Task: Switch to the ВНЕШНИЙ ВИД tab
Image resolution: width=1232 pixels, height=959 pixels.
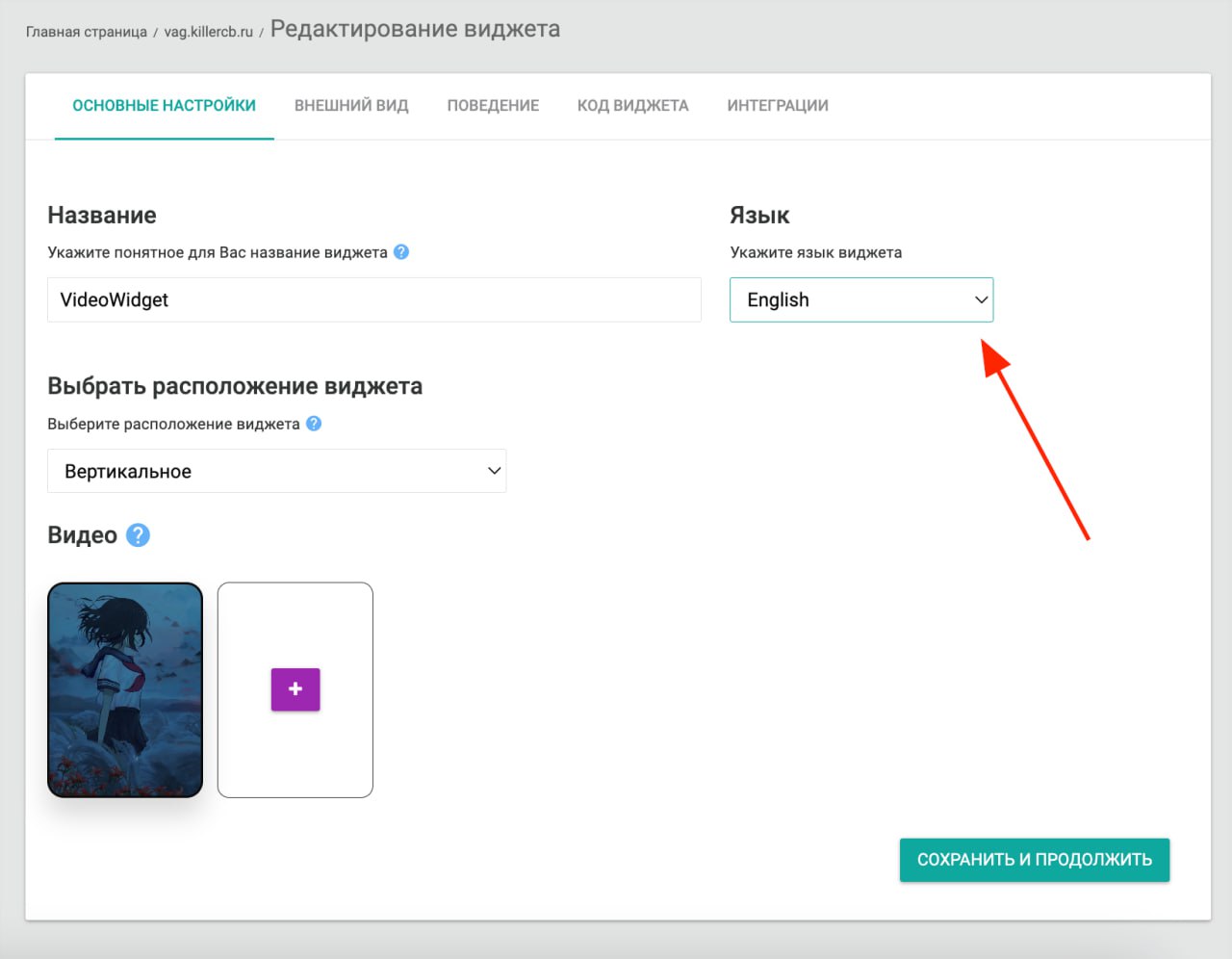Action: [x=351, y=106]
